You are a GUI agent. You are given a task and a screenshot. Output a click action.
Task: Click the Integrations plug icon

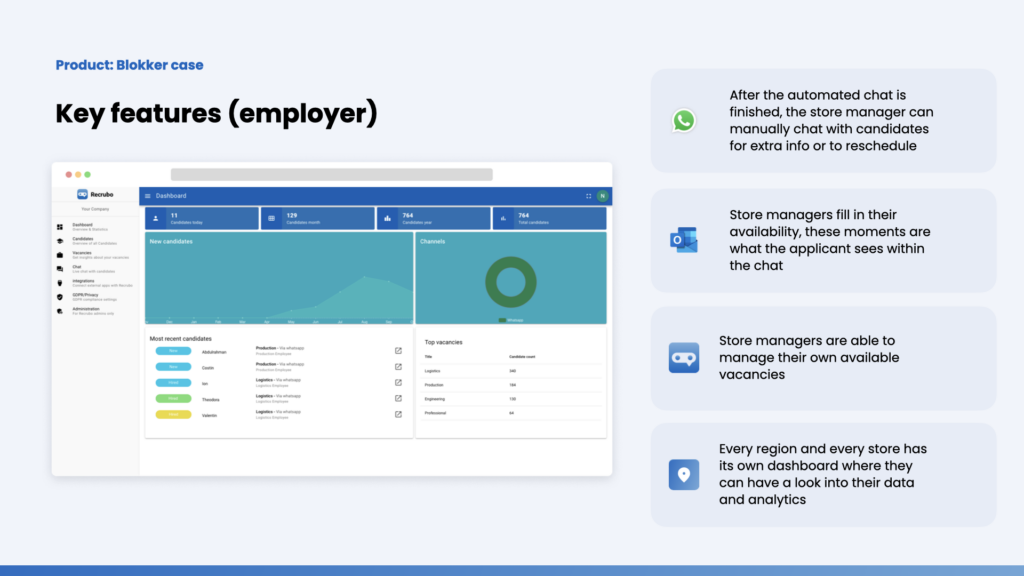coord(60,283)
